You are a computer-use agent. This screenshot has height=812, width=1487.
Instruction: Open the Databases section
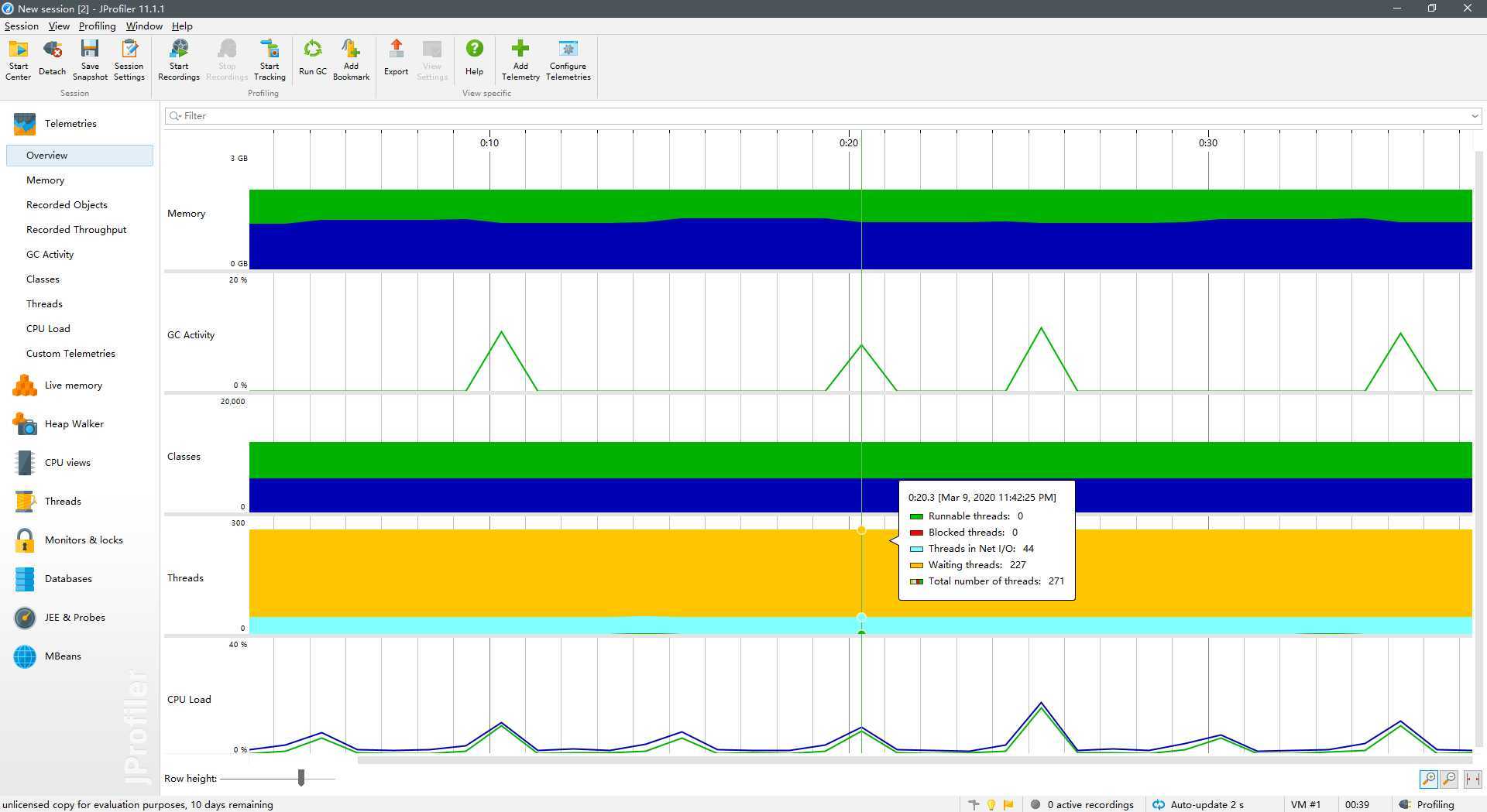tap(68, 578)
